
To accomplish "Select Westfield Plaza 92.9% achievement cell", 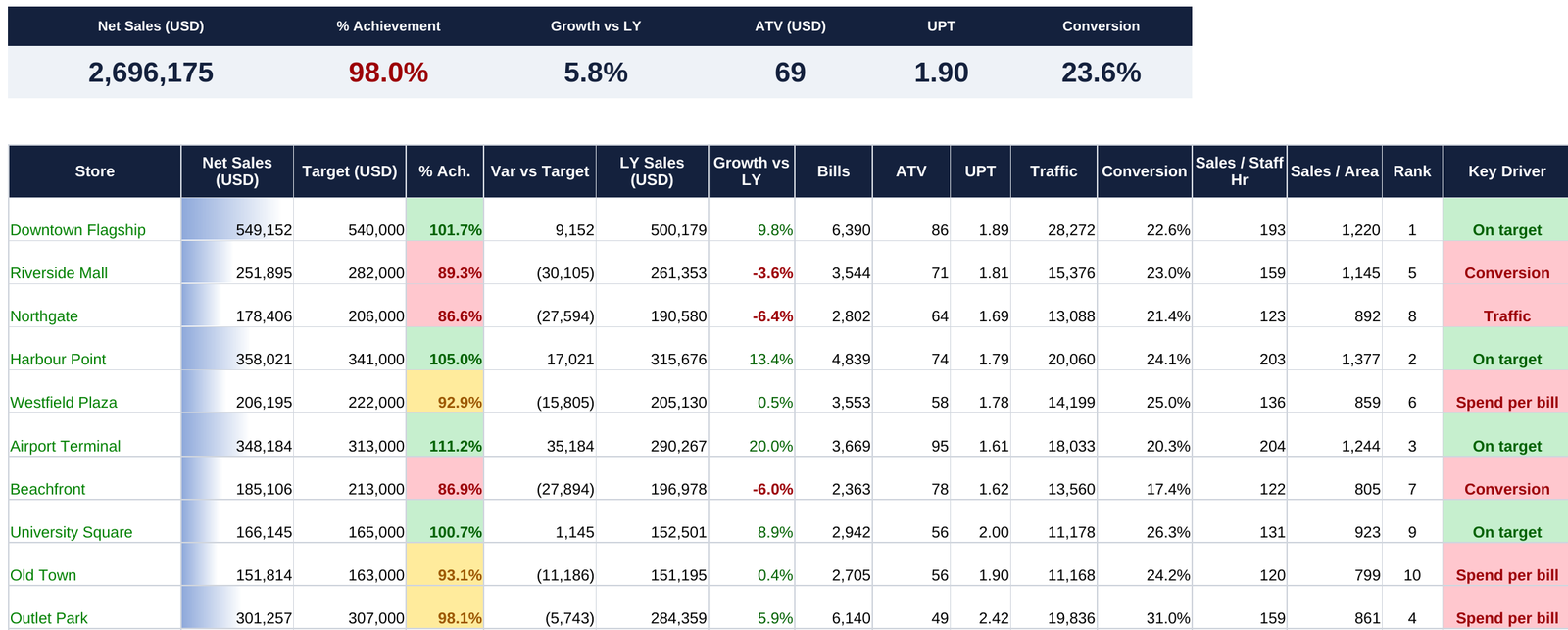I will pos(445,392).
